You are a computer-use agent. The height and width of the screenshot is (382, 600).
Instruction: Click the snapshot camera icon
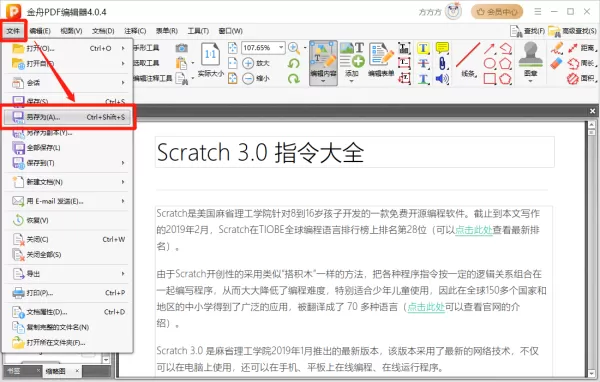181,48
